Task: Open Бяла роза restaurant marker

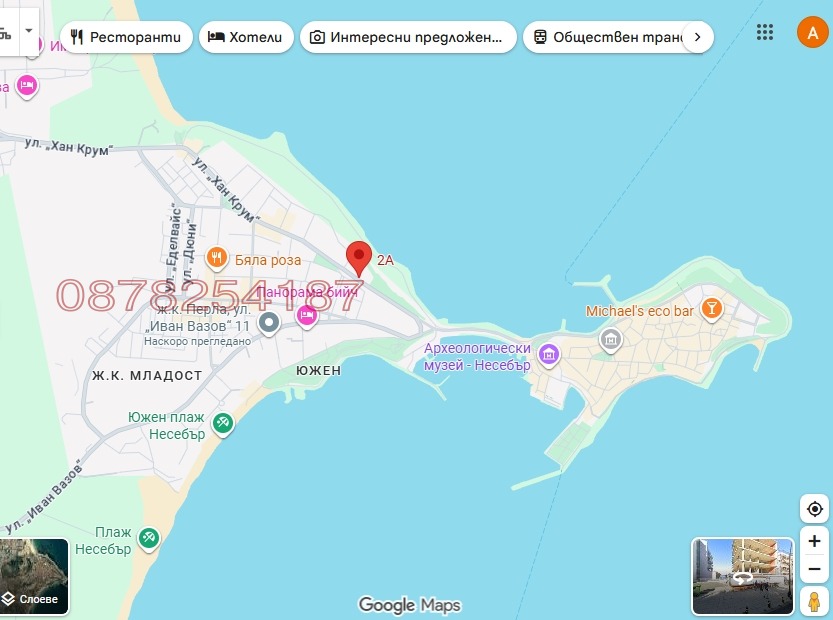Action: (x=216, y=259)
